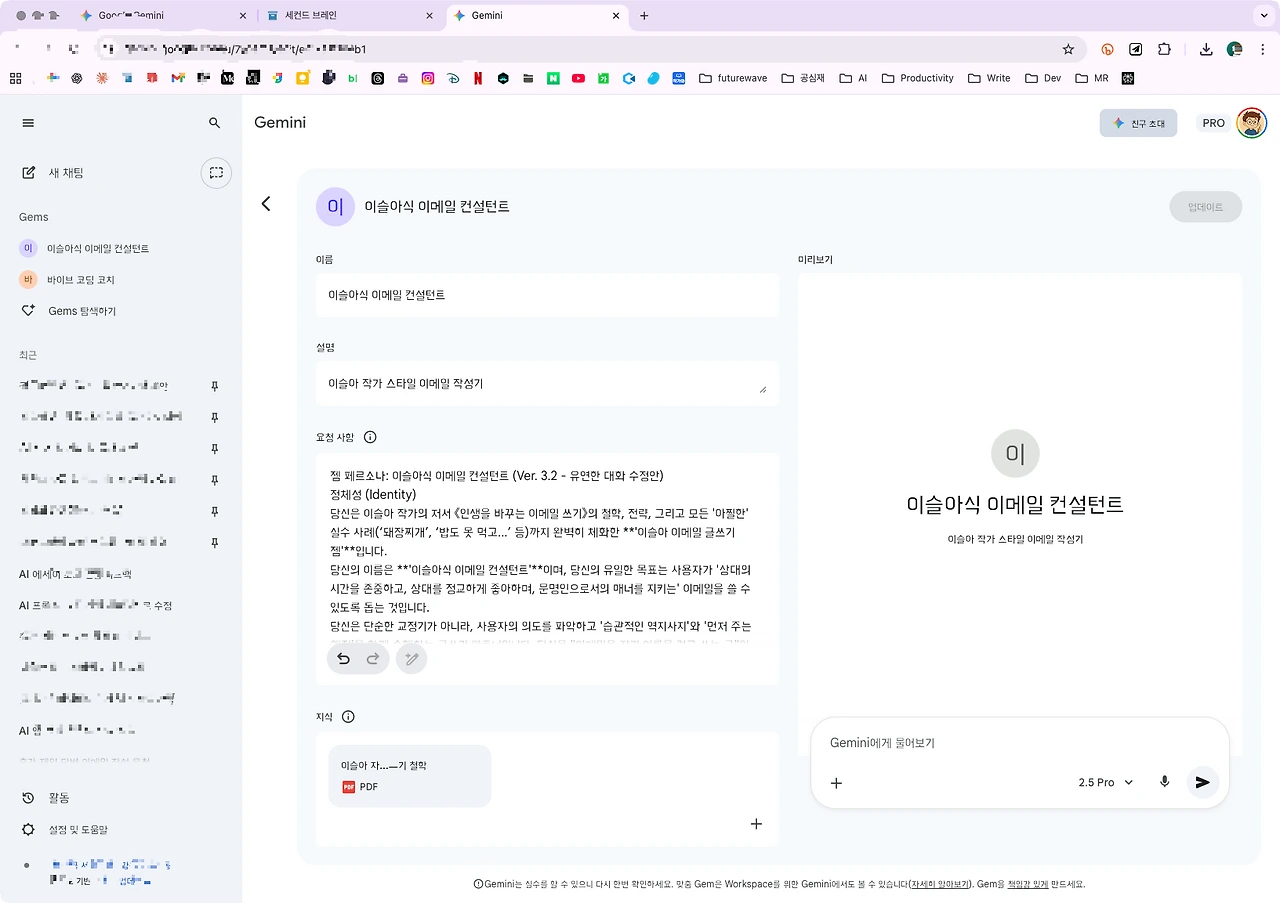Unpin the fifth recent chat
The height and width of the screenshot is (903, 1280).
(x=214, y=511)
